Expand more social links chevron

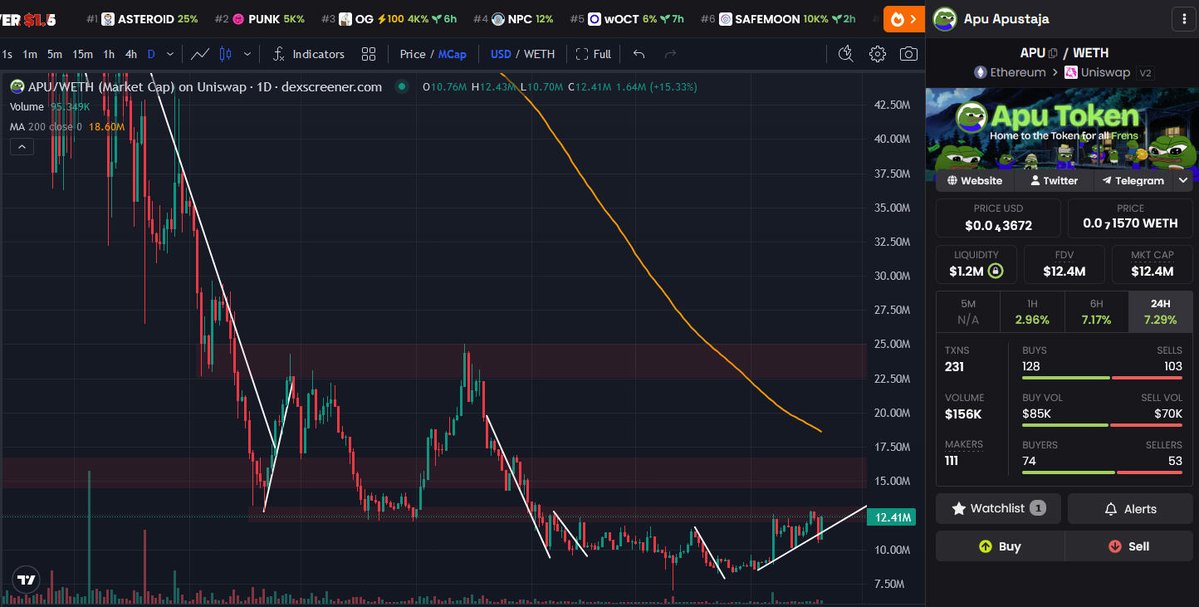coord(1183,181)
